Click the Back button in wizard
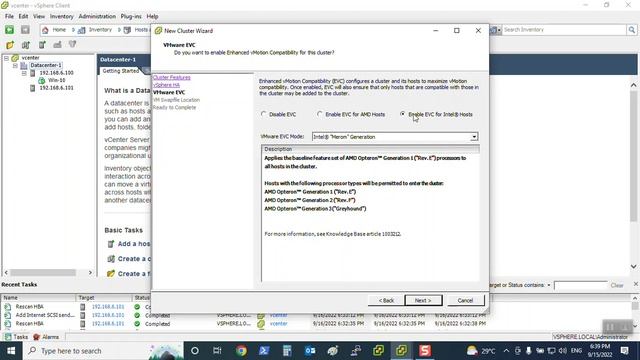The width and height of the screenshot is (640, 360). 386,300
